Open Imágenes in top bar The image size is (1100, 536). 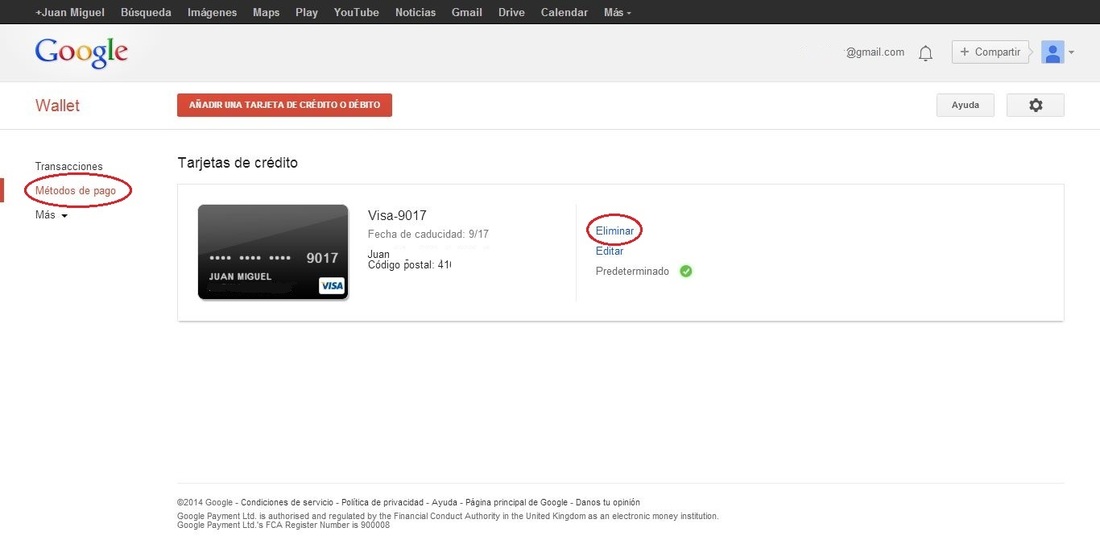click(212, 13)
